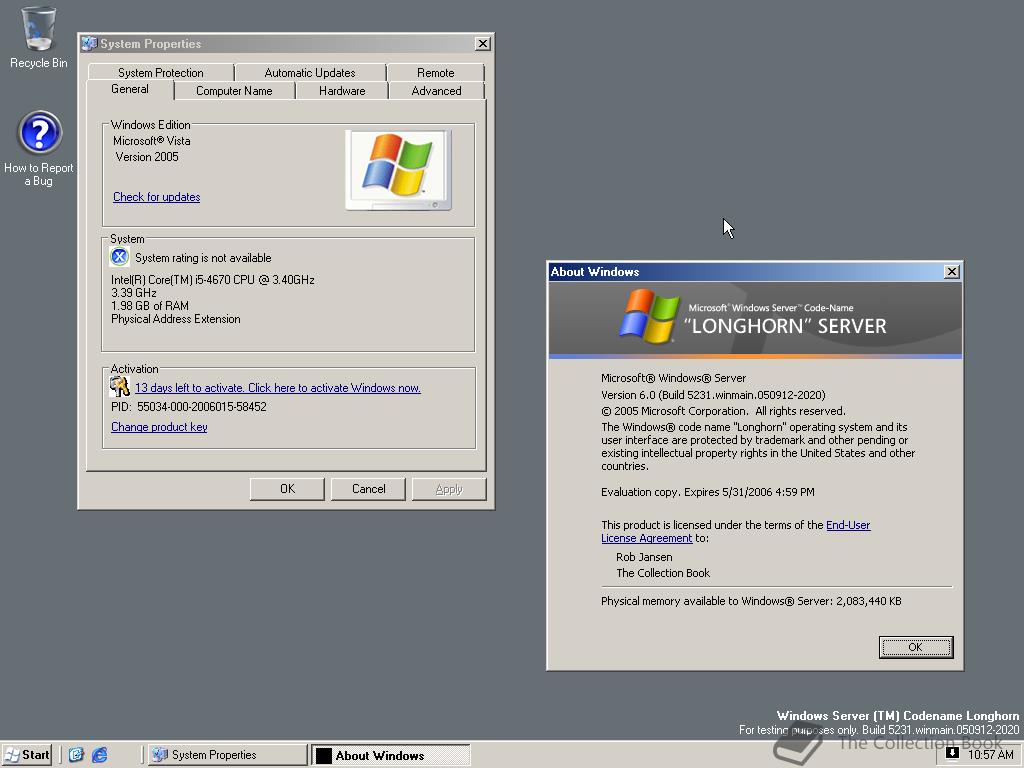Select About Windows taskbar button
This screenshot has width=1024, height=768.
click(391, 755)
